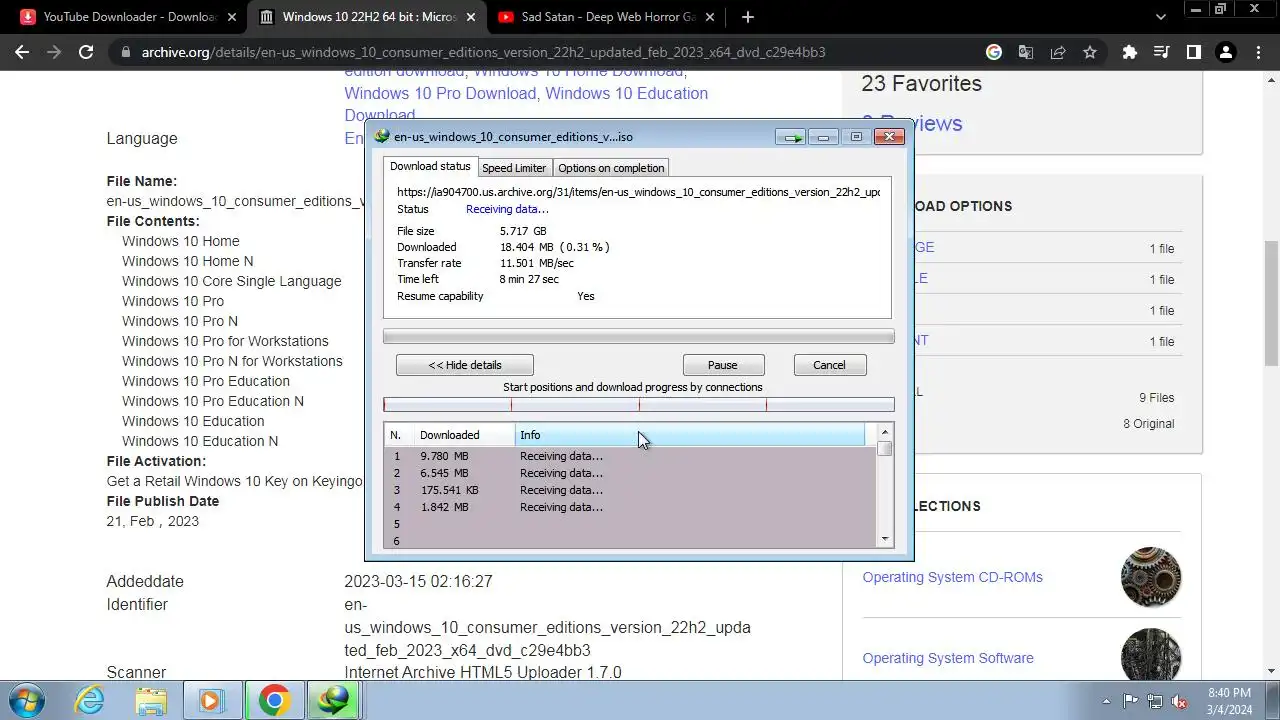Open Operating System Software collection link
This screenshot has width=1280, height=720.
pyautogui.click(x=948, y=658)
